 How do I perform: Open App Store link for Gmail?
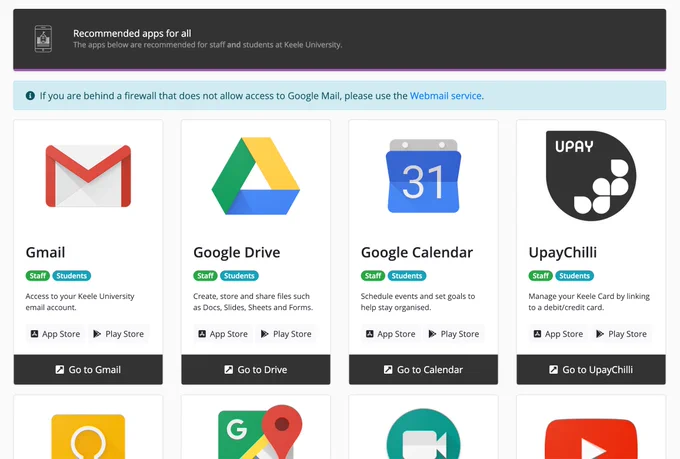click(55, 334)
